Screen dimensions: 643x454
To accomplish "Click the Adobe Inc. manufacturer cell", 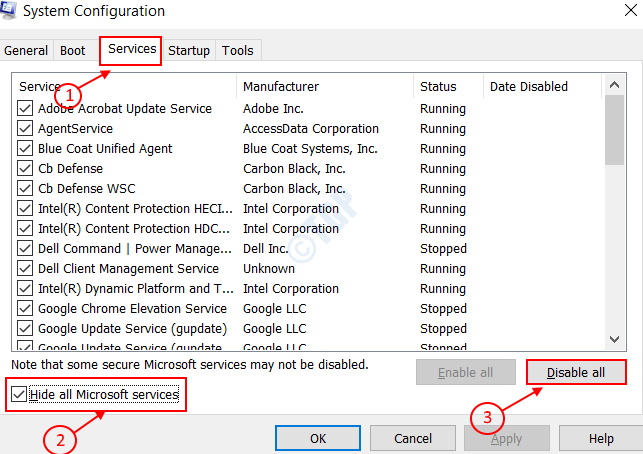I will (x=273, y=109).
